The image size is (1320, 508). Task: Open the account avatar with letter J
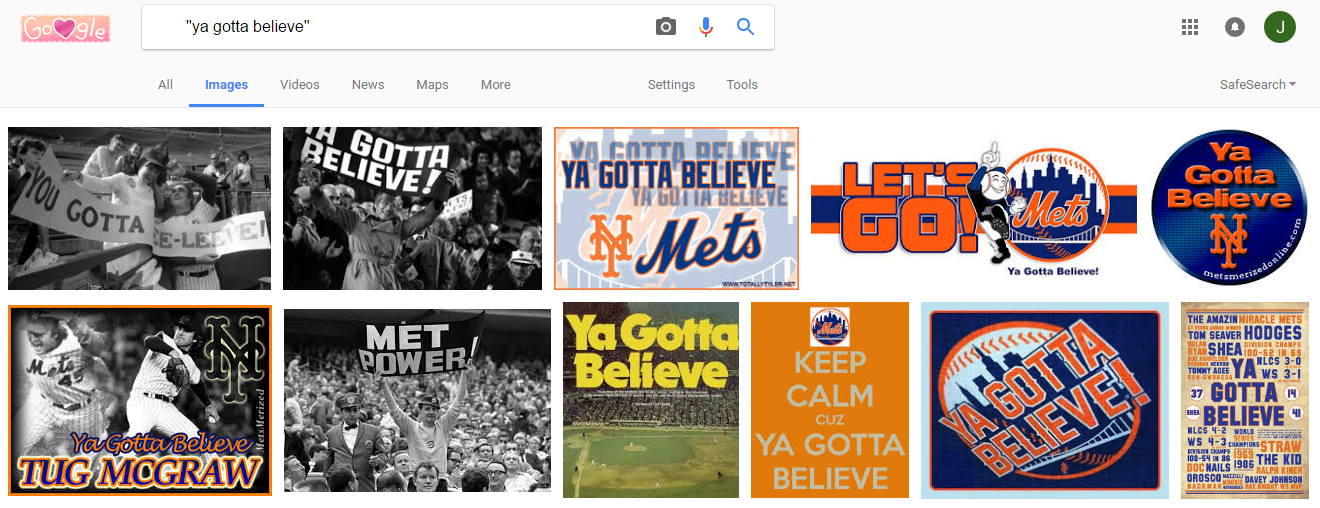1280,27
